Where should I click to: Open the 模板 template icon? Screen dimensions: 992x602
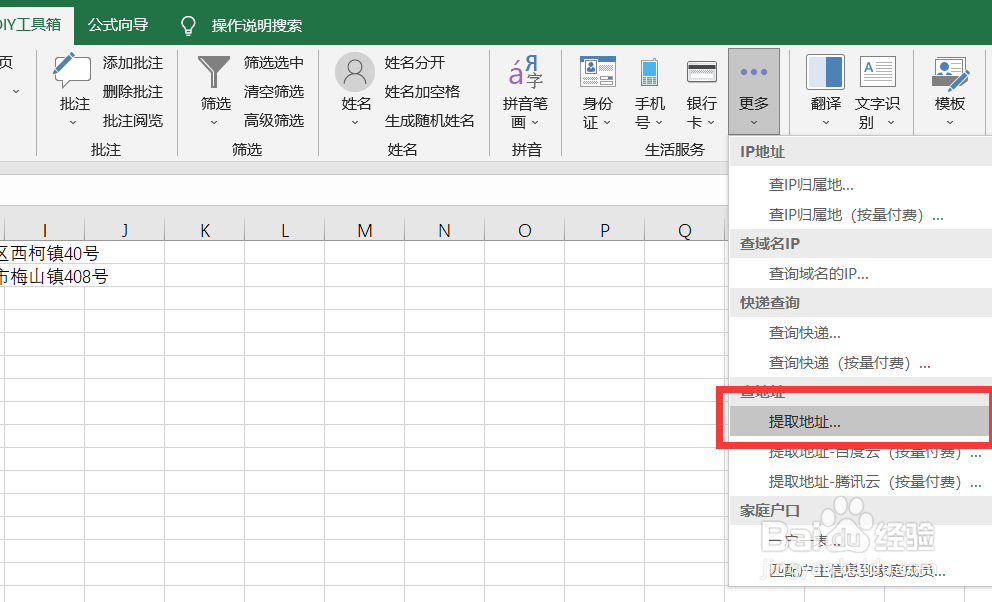click(949, 72)
